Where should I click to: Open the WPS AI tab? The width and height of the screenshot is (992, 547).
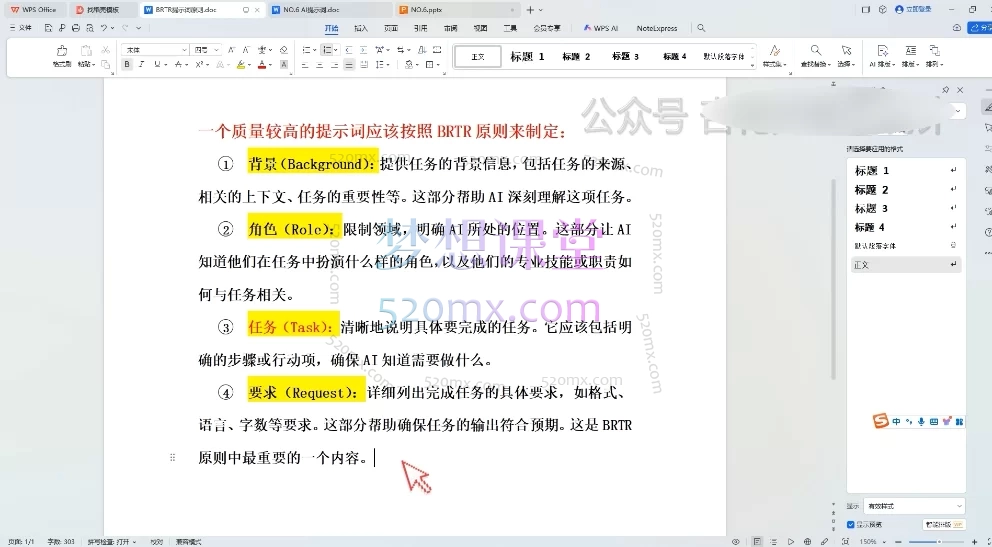[x=600, y=28]
